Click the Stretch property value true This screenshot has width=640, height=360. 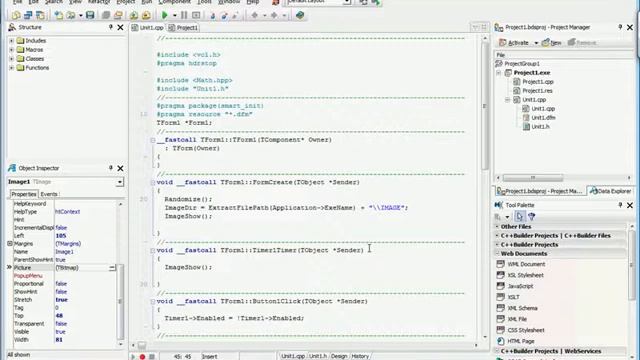point(62,300)
